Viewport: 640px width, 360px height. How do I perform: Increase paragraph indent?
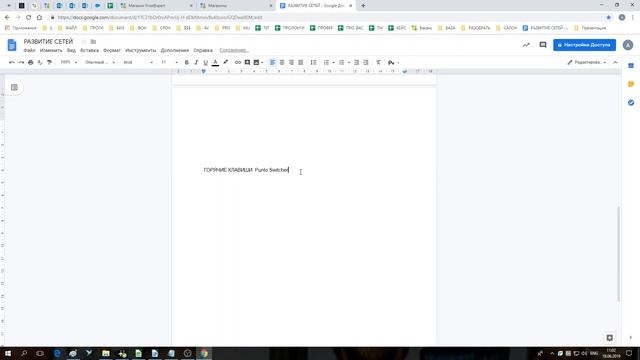coord(366,62)
